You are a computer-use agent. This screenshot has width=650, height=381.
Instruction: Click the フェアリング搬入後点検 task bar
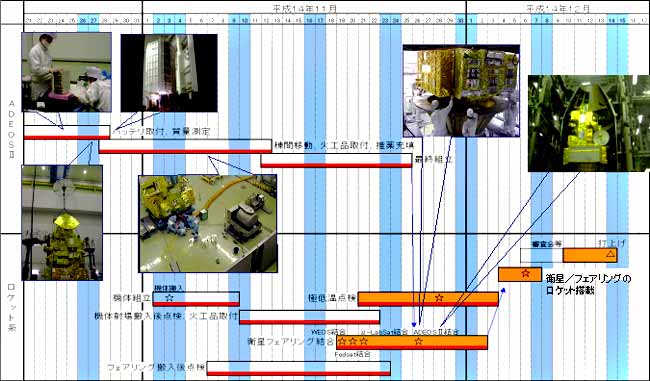[298, 368]
